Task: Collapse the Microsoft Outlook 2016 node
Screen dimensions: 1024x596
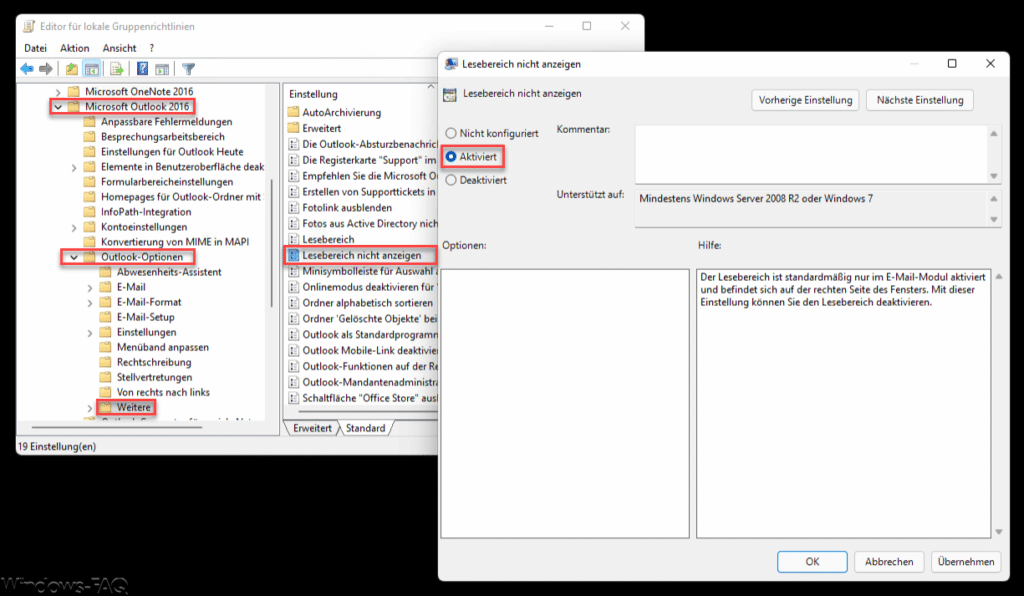Action: [58, 106]
